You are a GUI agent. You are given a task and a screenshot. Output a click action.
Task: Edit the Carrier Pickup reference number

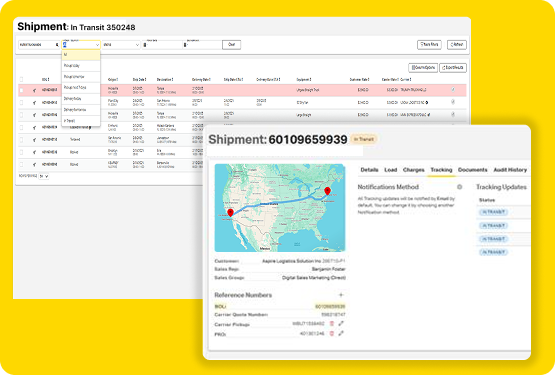pos(341,323)
